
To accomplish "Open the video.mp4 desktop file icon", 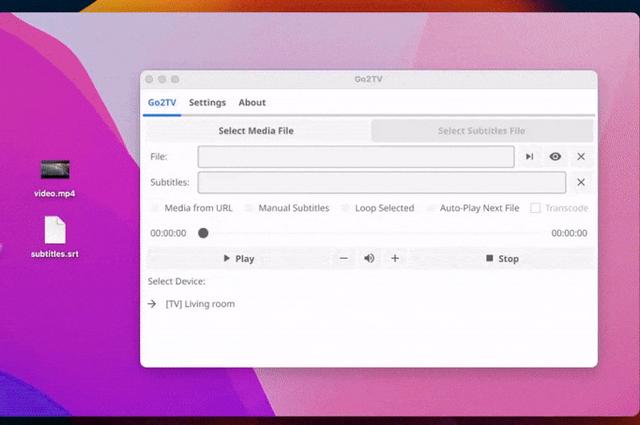I will pos(55,170).
